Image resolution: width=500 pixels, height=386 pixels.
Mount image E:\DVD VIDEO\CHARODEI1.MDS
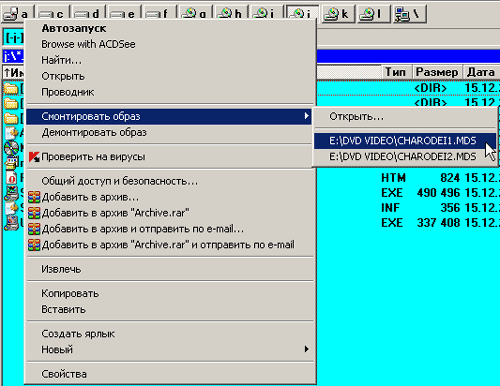click(x=405, y=141)
